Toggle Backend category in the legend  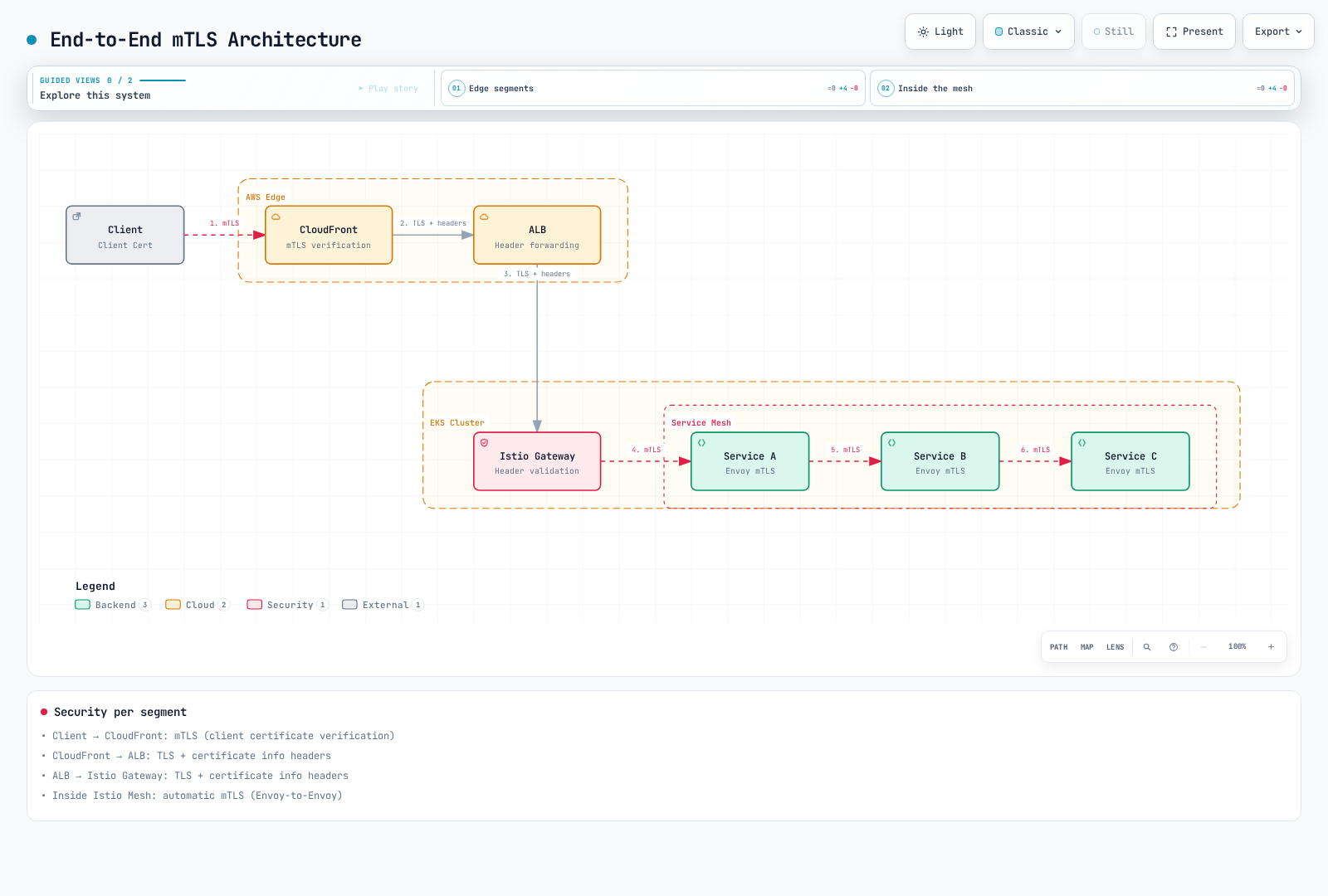113,605
